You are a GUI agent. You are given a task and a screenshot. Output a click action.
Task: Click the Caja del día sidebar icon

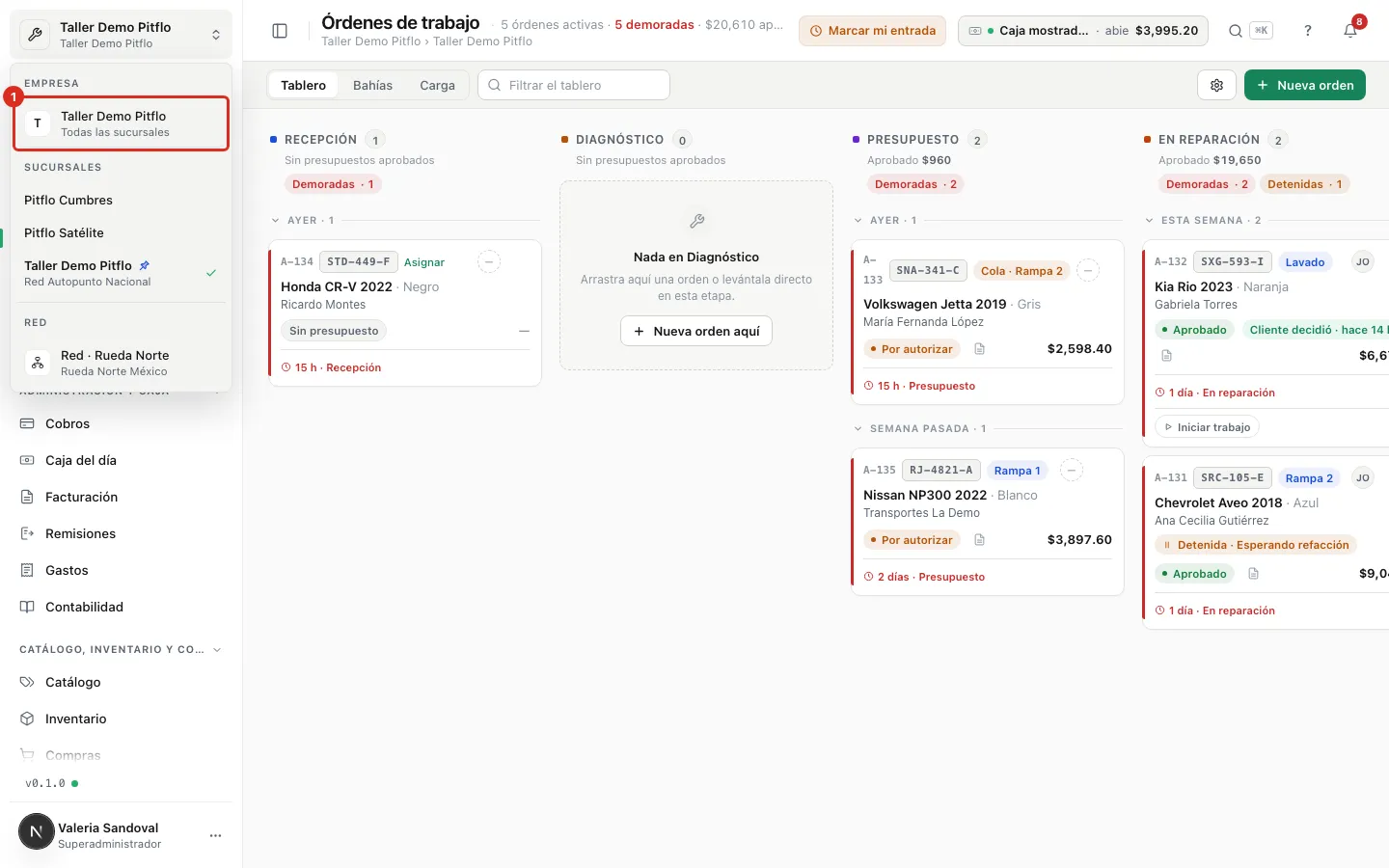click(27, 460)
